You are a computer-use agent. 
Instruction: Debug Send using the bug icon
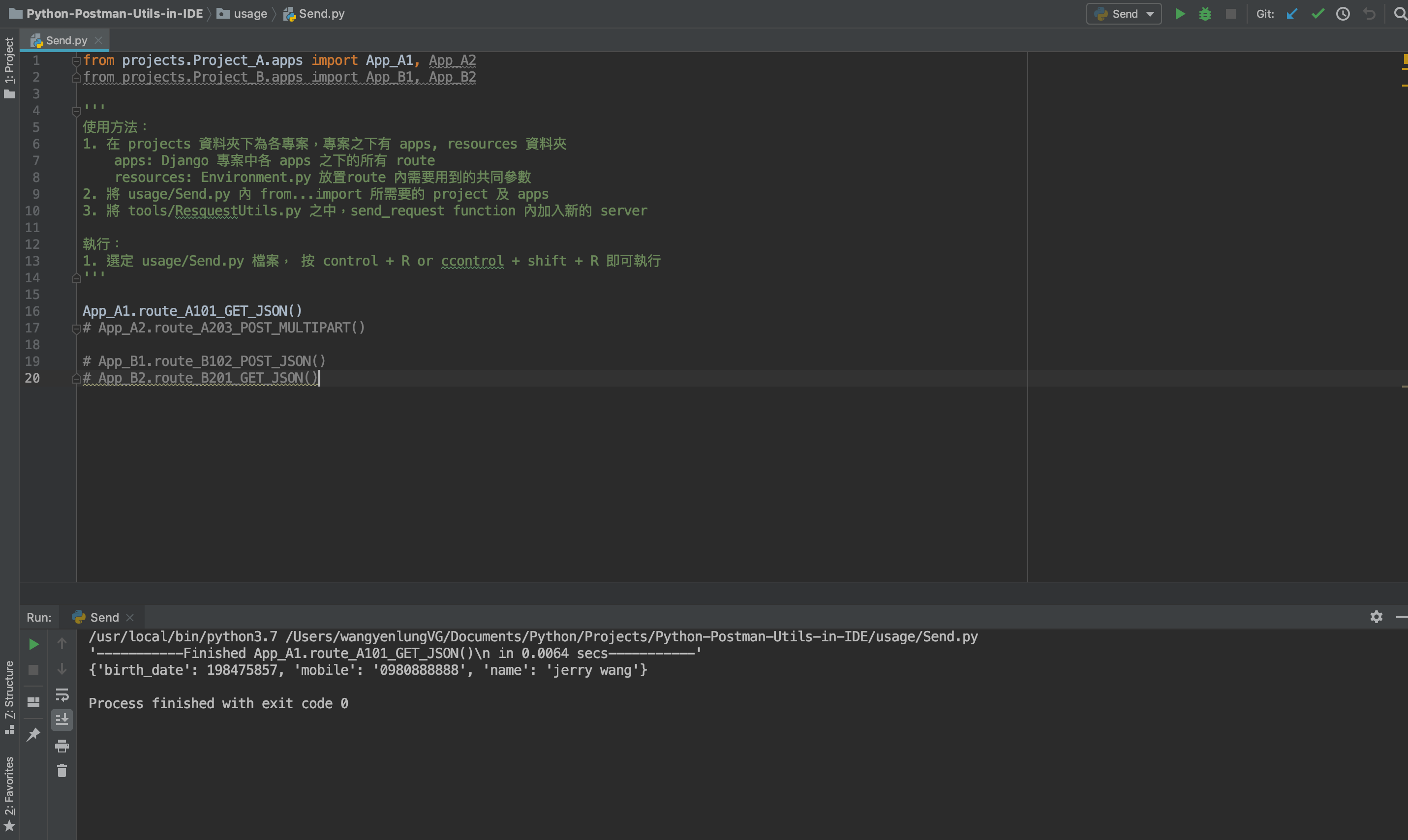(x=1205, y=14)
